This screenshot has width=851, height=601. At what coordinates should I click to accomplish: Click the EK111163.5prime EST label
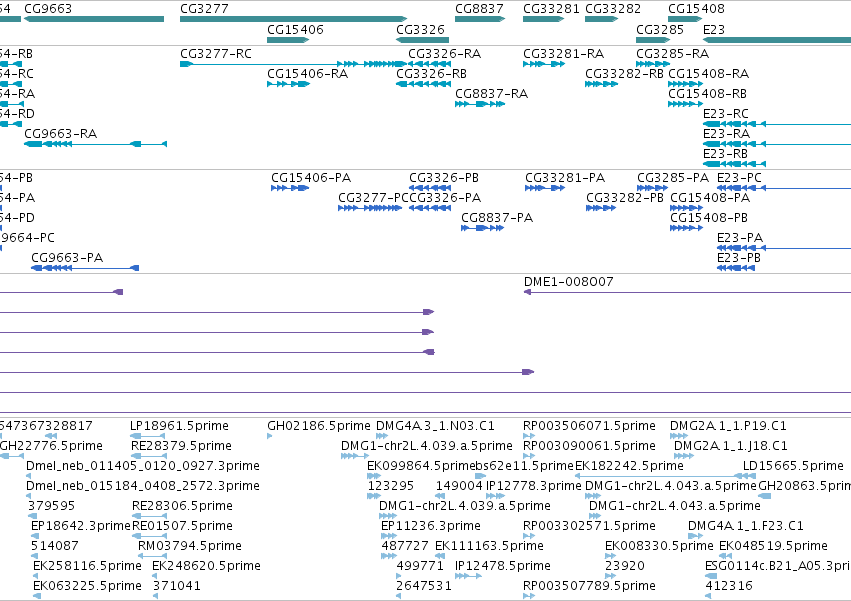pos(489,547)
